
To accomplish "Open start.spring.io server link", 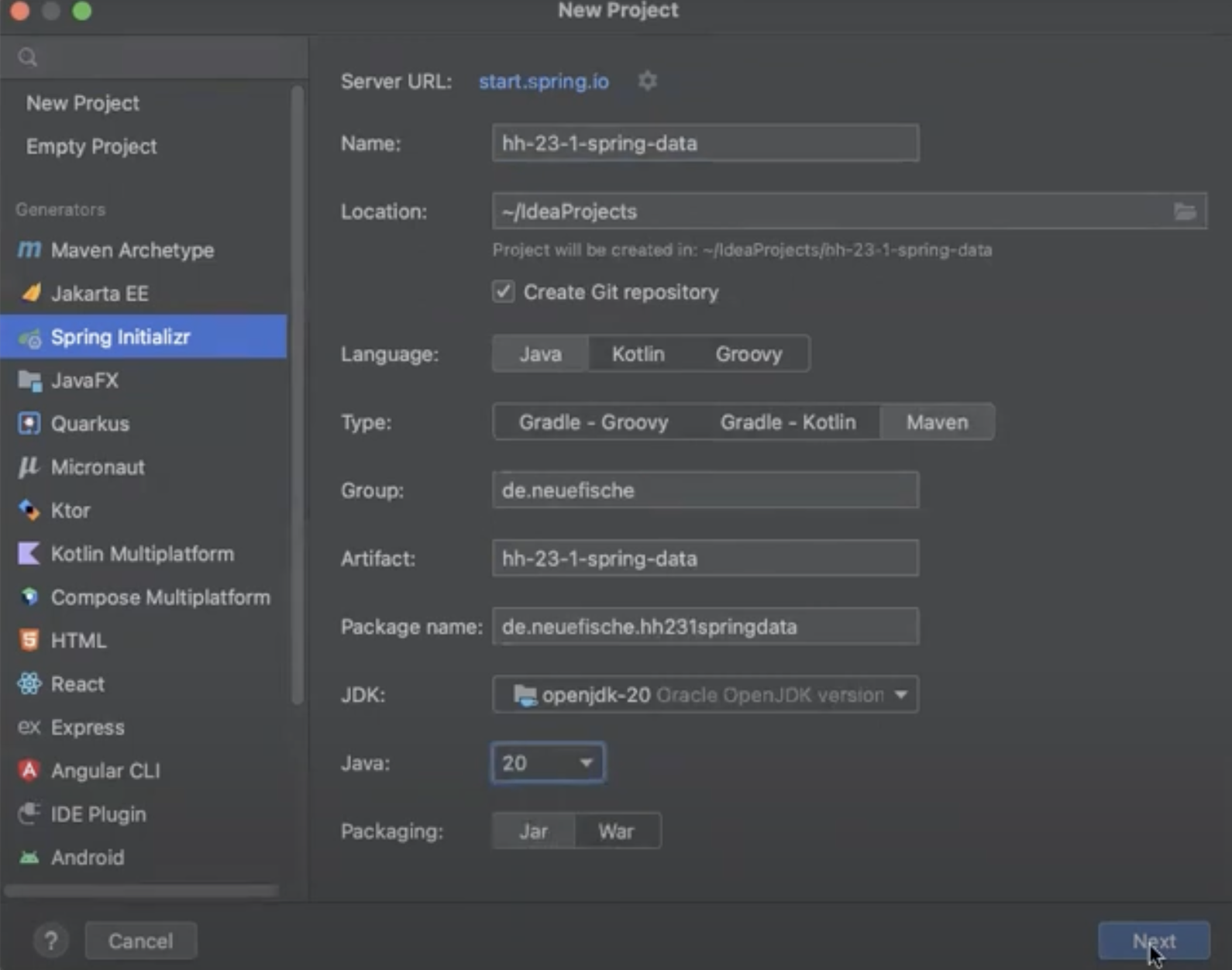I will pos(544,81).
